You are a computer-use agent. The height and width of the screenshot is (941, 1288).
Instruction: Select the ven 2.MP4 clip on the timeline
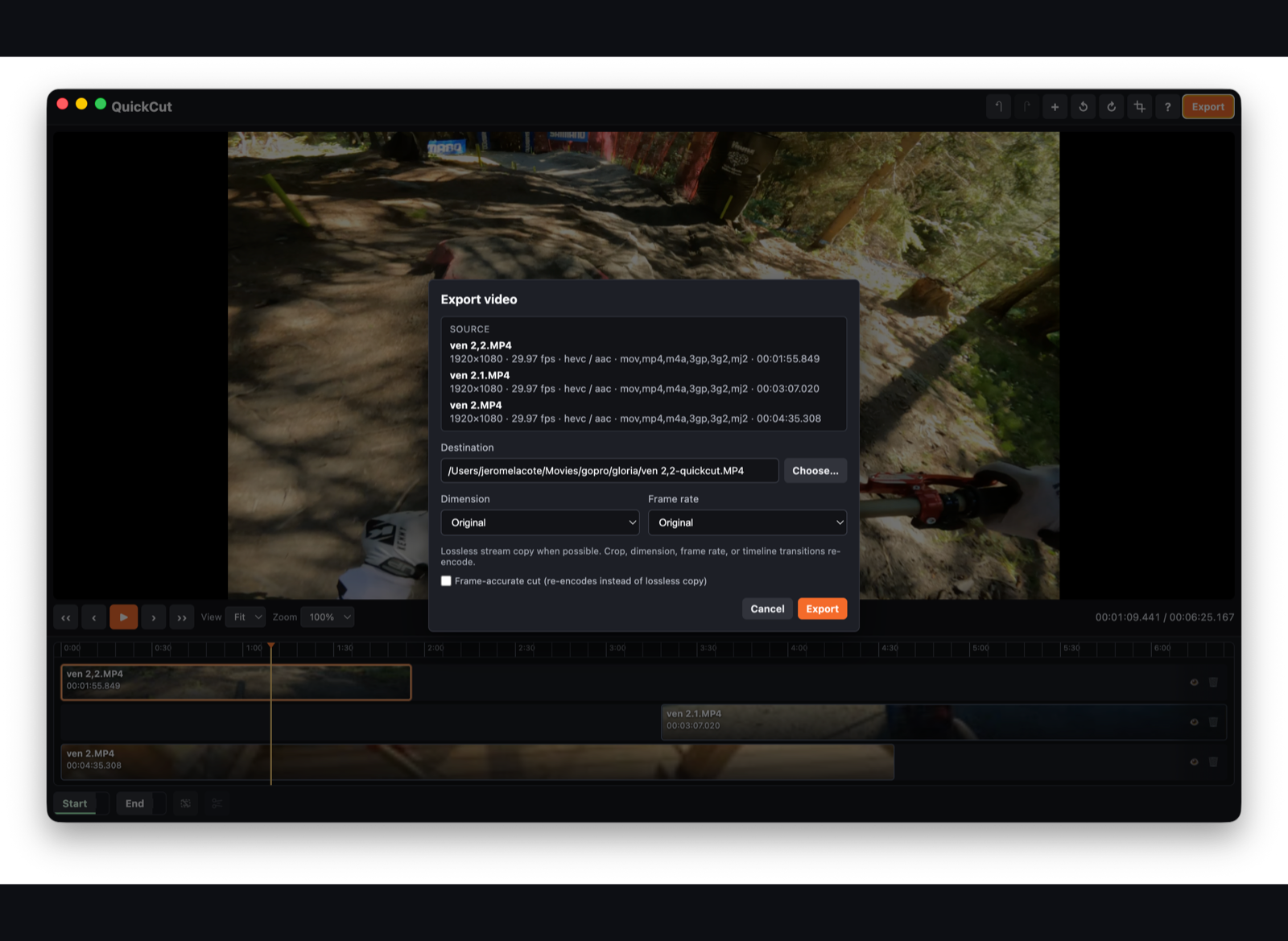[477, 761]
